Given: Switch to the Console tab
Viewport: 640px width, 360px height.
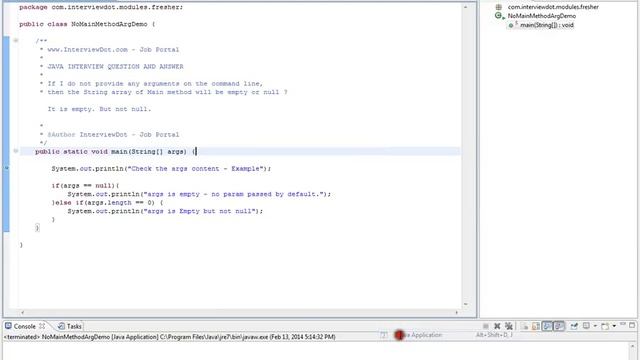Looking at the screenshot, I should pyautogui.click(x=24, y=327).
